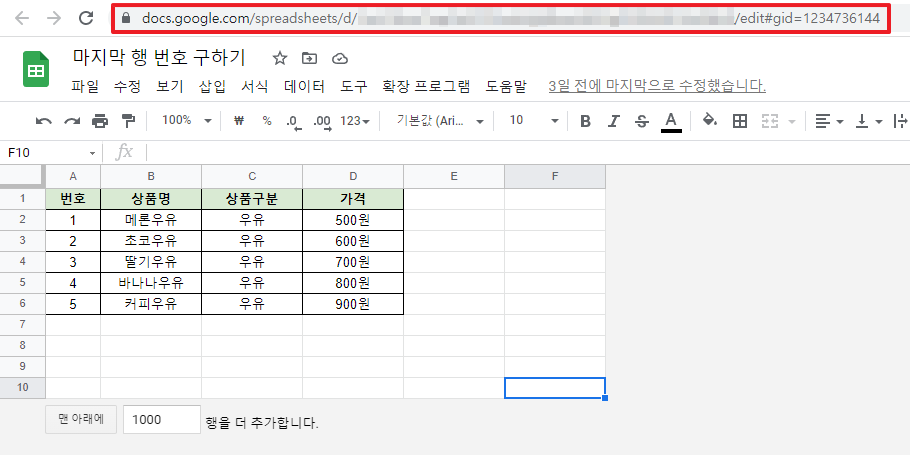
Task: Decrease decimal places
Action: tap(294, 121)
